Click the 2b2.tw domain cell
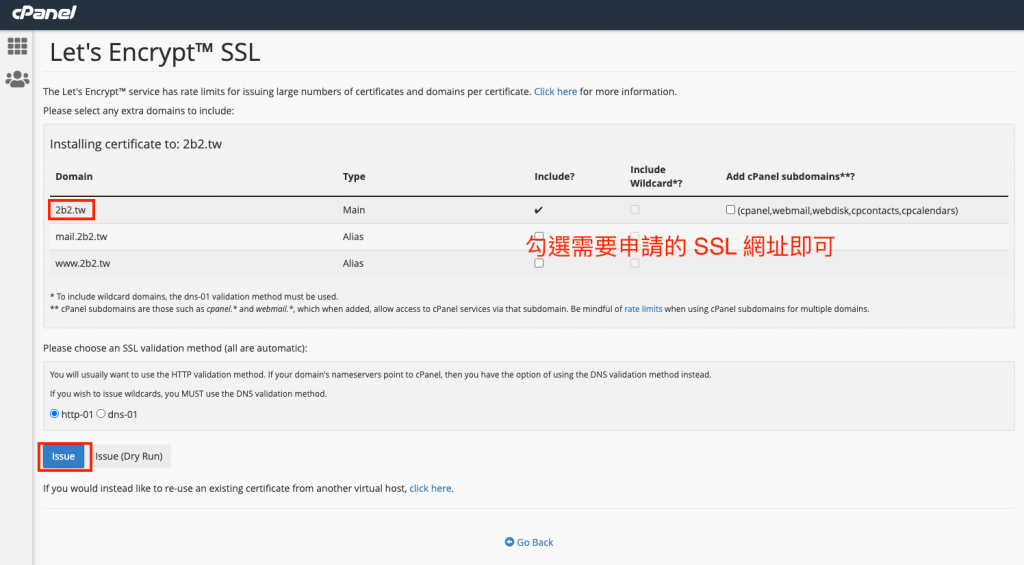The height and width of the screenshot is (565, 1024). coord(71,210)
